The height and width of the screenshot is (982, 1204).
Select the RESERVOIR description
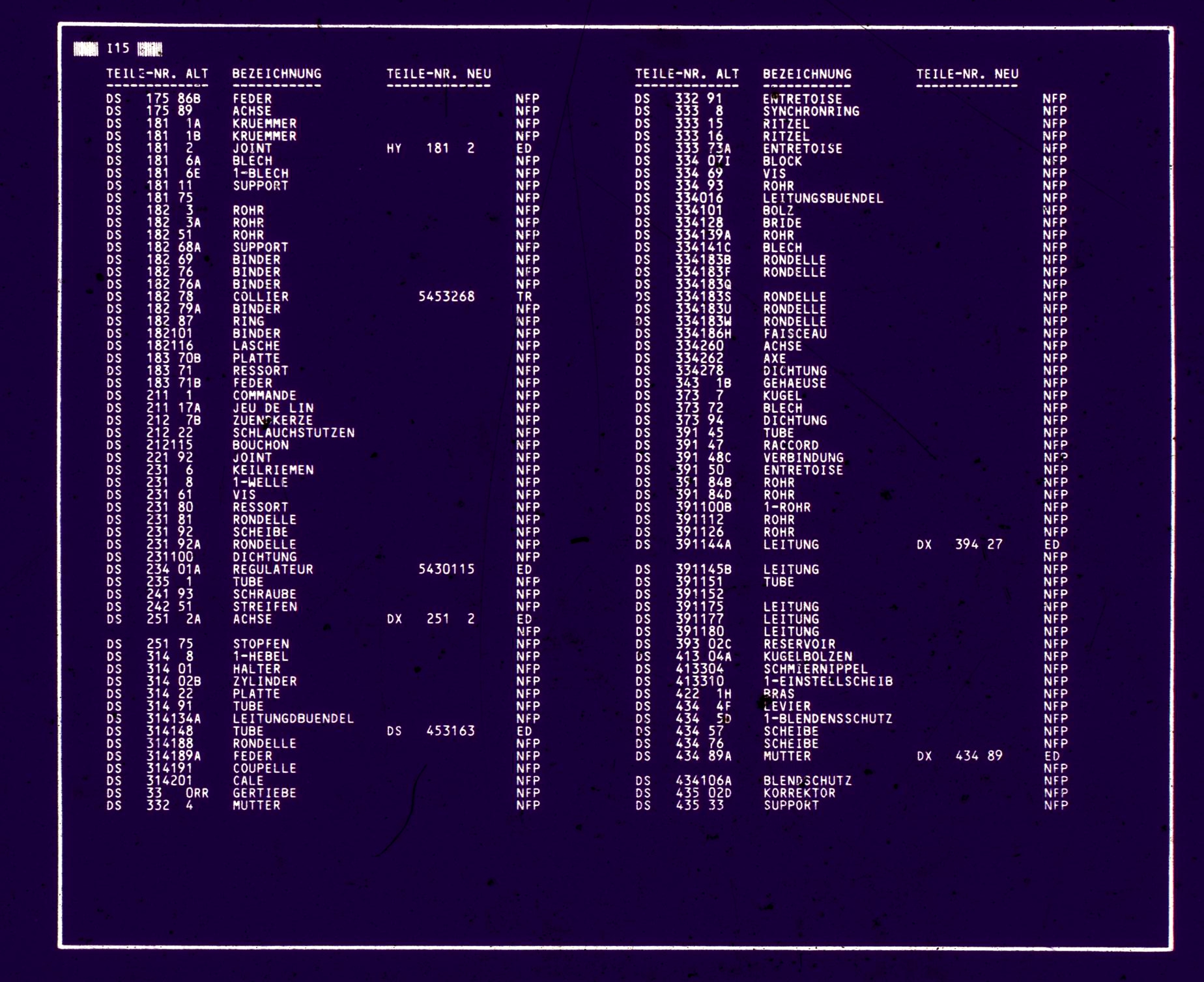tap(799, 644)
